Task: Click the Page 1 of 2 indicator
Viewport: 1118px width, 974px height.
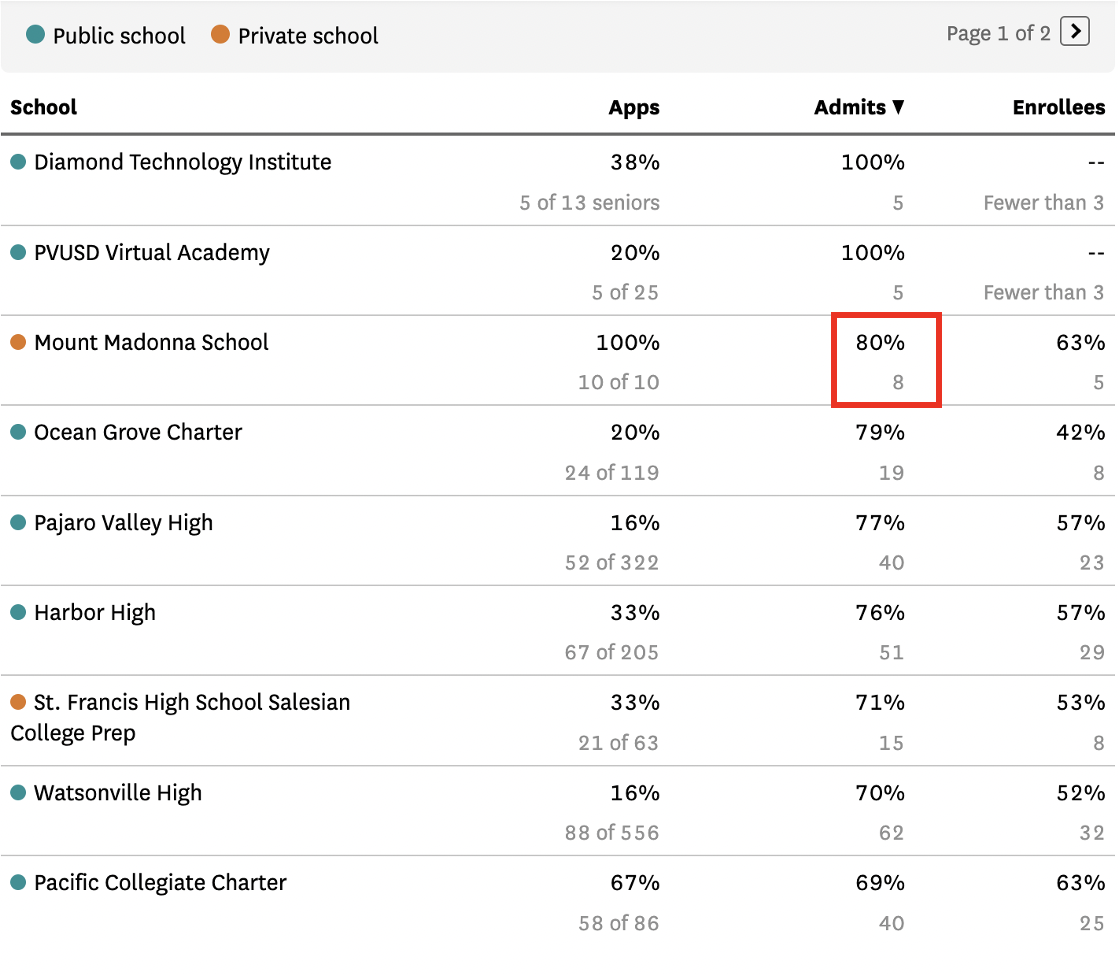Action: [x=998, y=34]
